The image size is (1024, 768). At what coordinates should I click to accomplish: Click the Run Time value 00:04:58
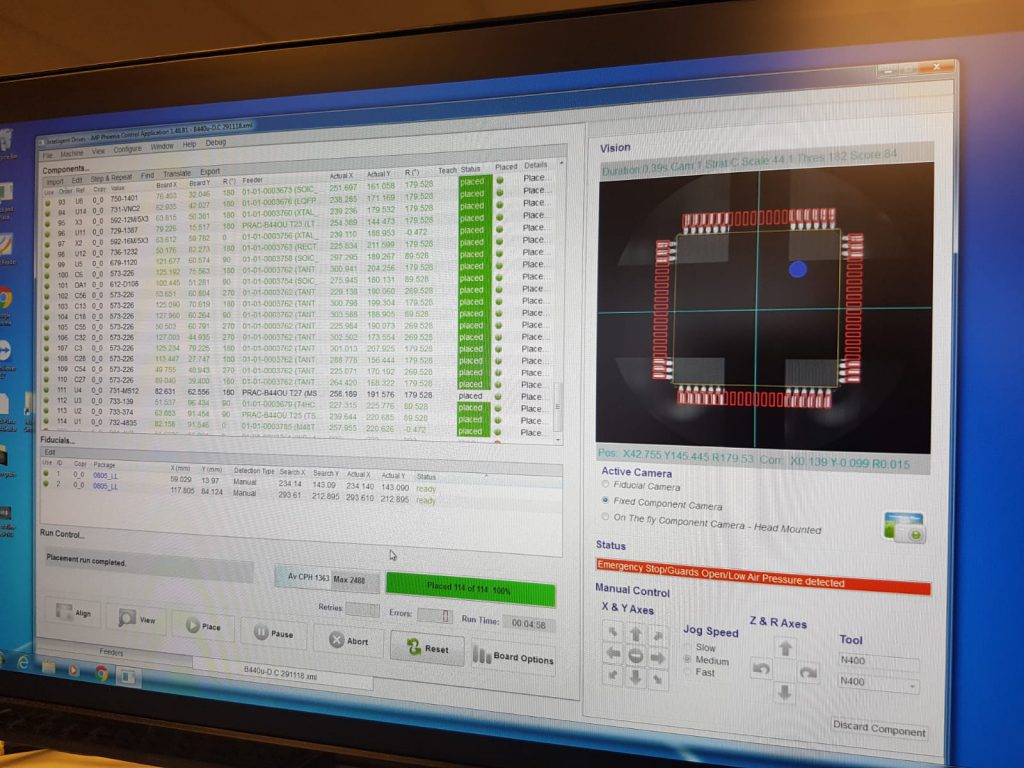click(x=529, y=624)
